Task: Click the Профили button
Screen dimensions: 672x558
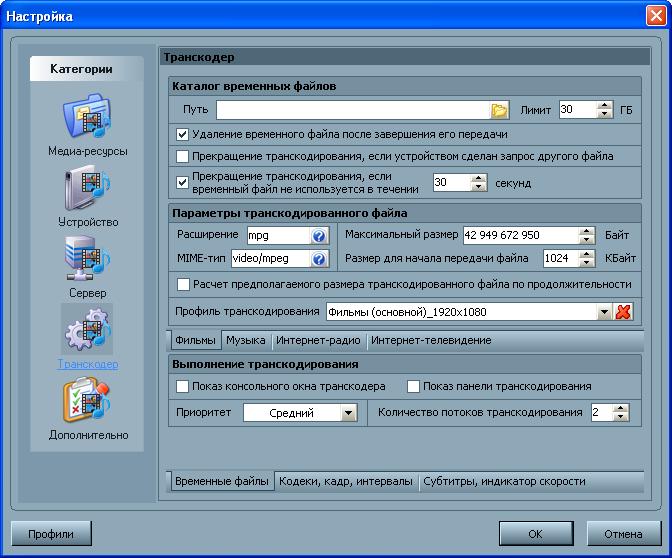Action: pos(50,534)
